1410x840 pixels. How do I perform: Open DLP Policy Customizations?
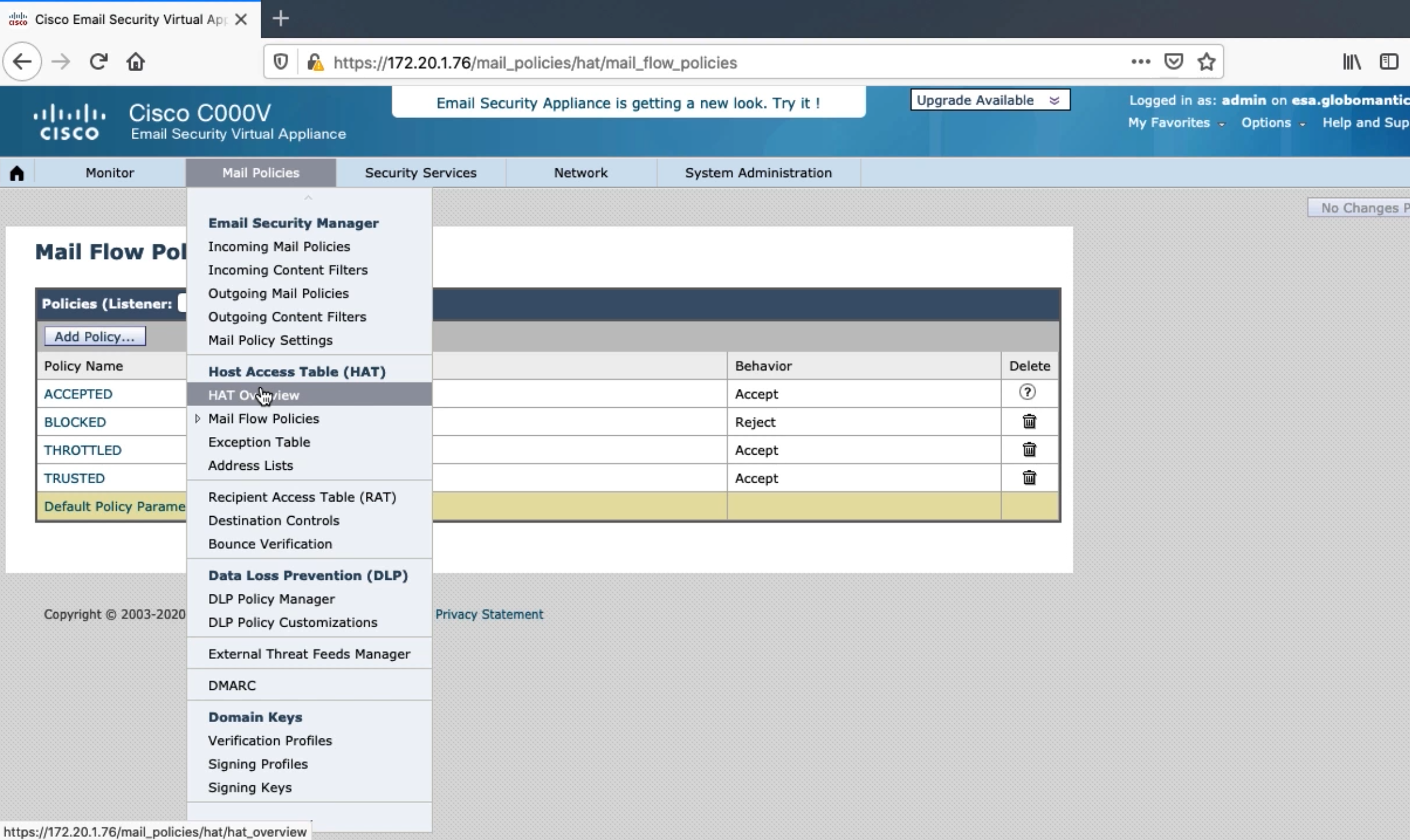pos(292,622)
